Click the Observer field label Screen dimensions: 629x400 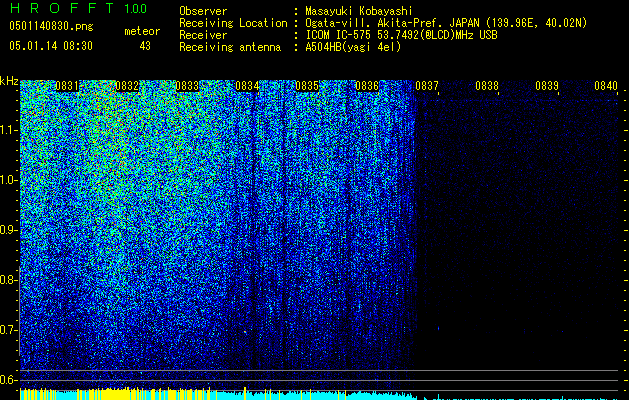[203, 11]
